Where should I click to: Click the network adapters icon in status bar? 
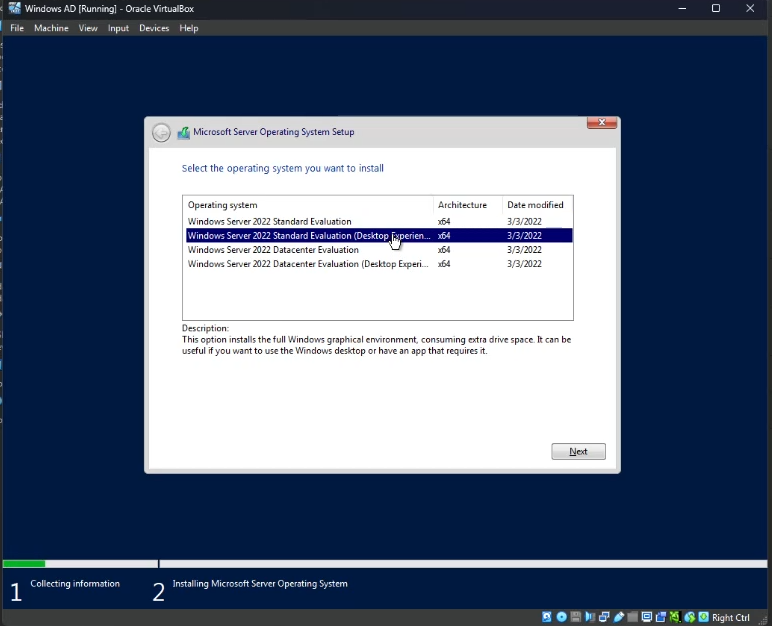pos(604,617)
